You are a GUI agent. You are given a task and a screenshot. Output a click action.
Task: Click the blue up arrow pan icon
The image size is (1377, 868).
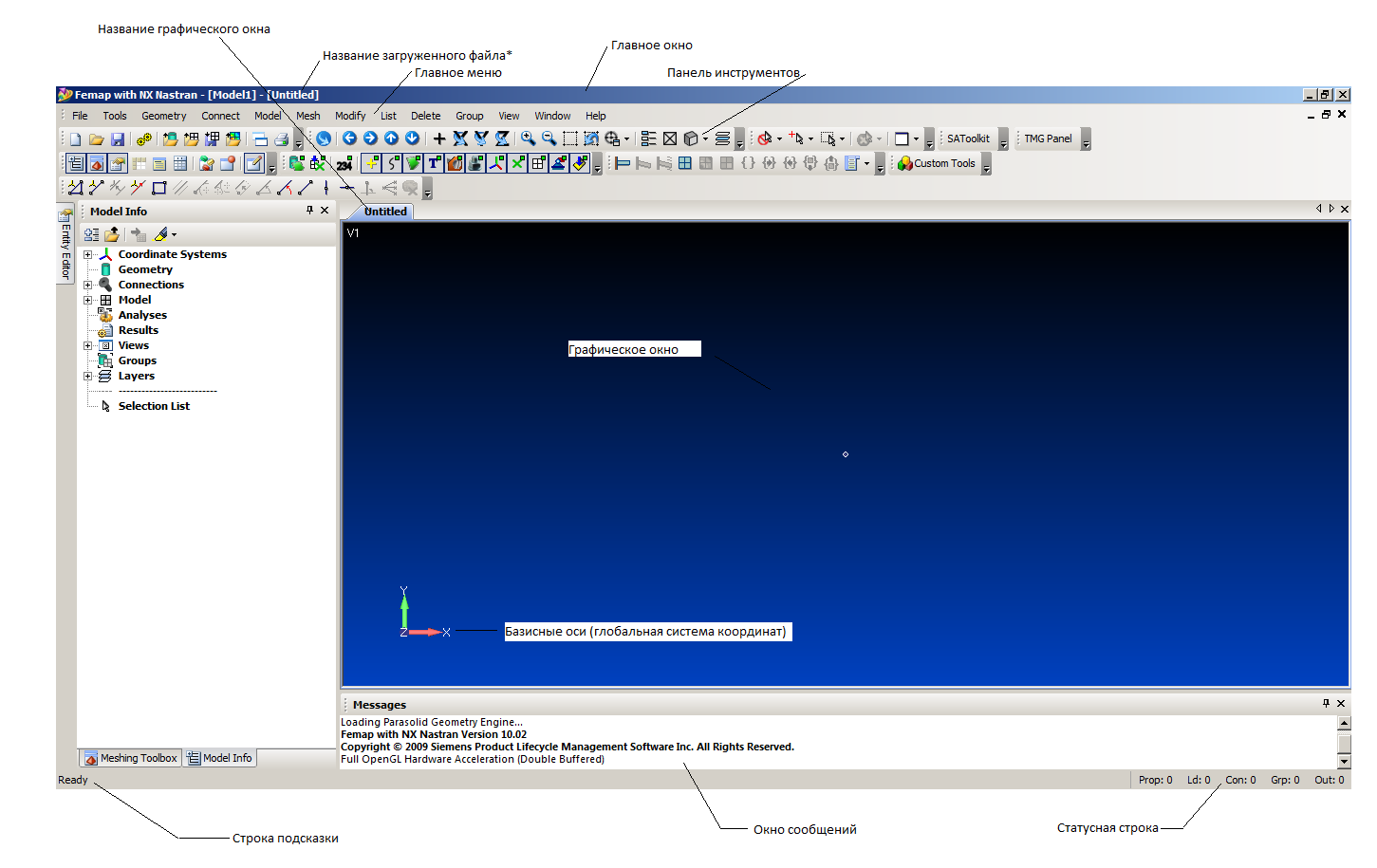point(391,139)
